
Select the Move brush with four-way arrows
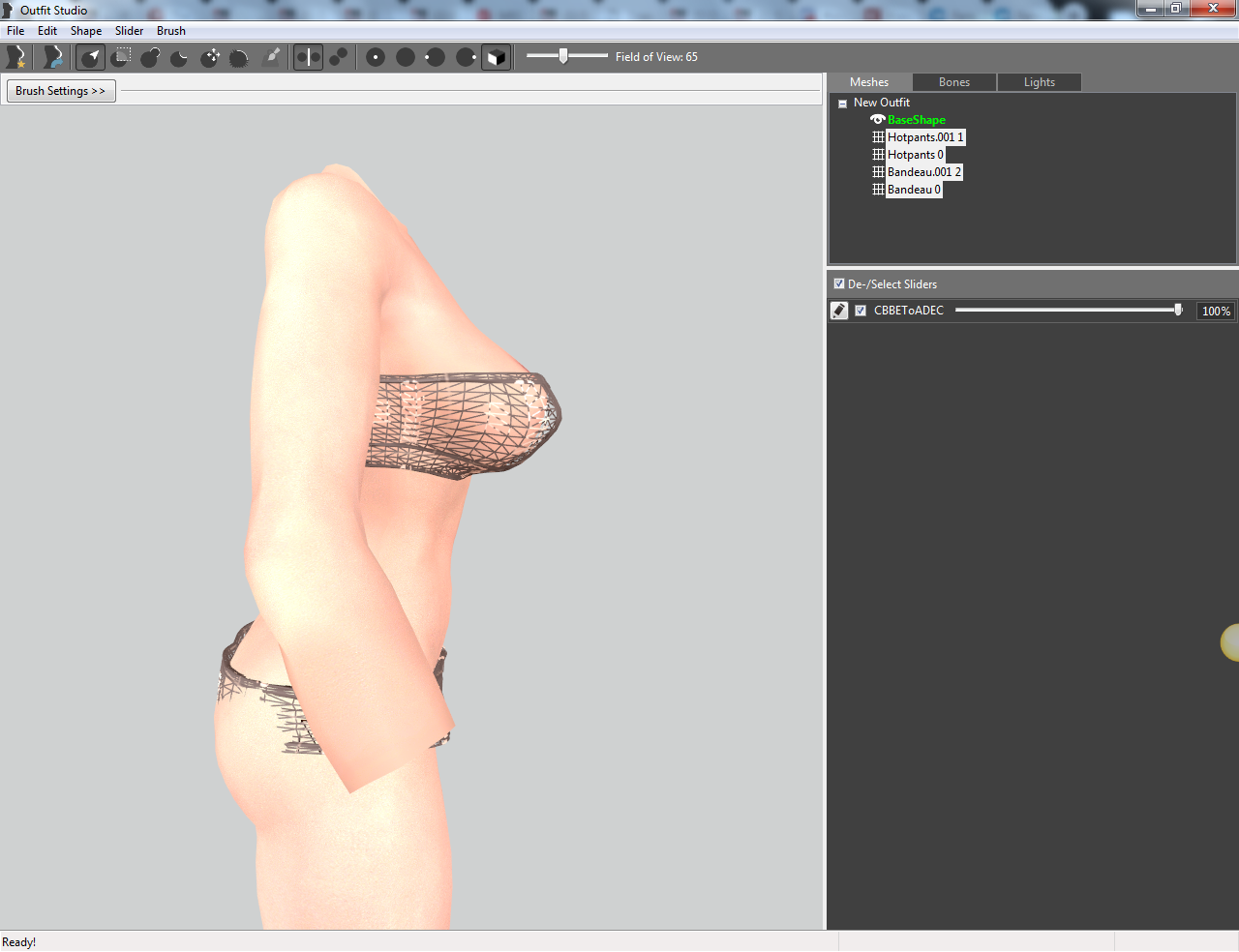click(x=210, y=57)
